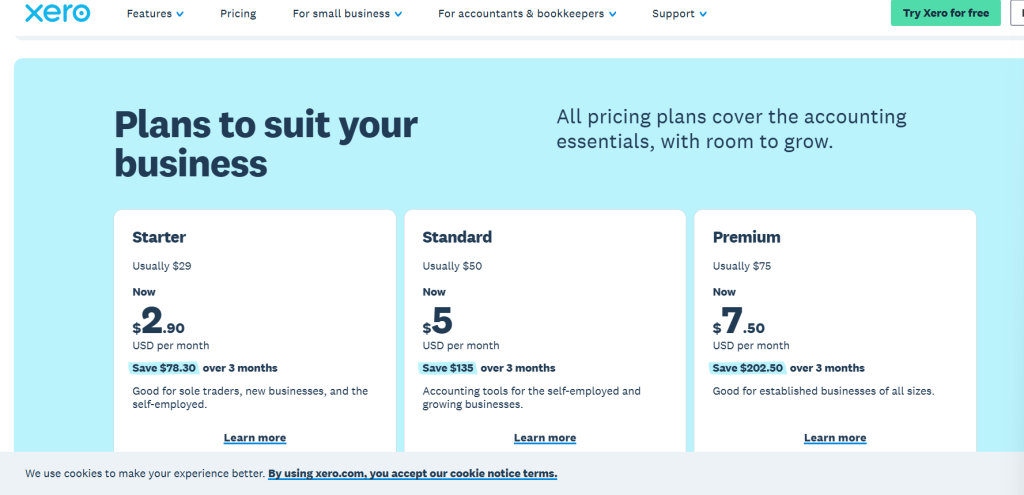
Task: Click Try Xero for free button
Action: [x=945, y=14]
